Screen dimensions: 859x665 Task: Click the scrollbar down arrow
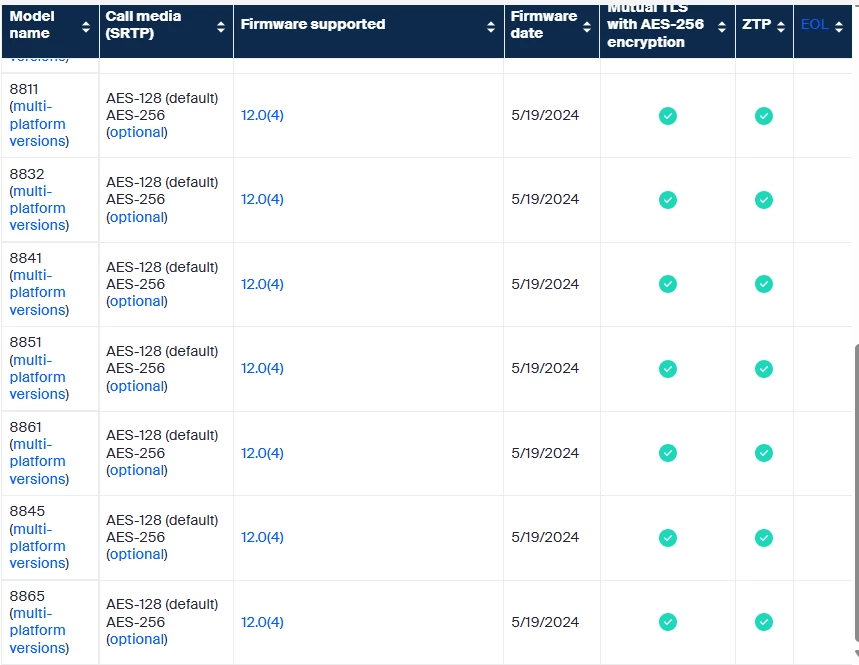[856, 653]
